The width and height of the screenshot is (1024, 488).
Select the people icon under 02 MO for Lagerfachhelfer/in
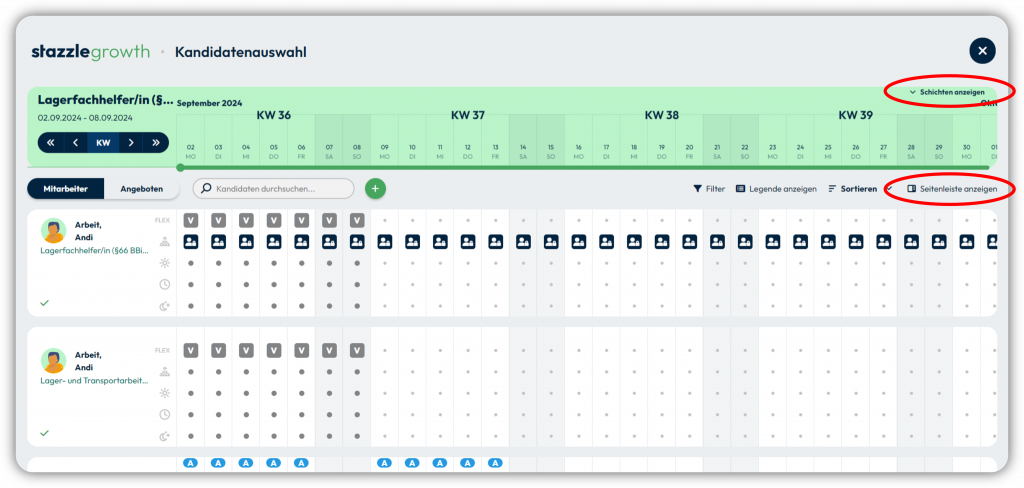190,242
